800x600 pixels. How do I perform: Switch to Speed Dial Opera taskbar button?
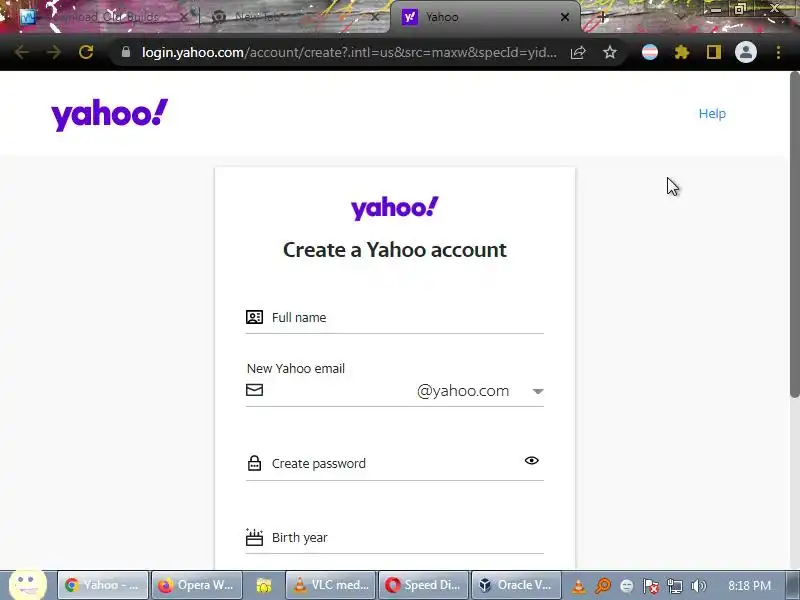tap(424, 585)
